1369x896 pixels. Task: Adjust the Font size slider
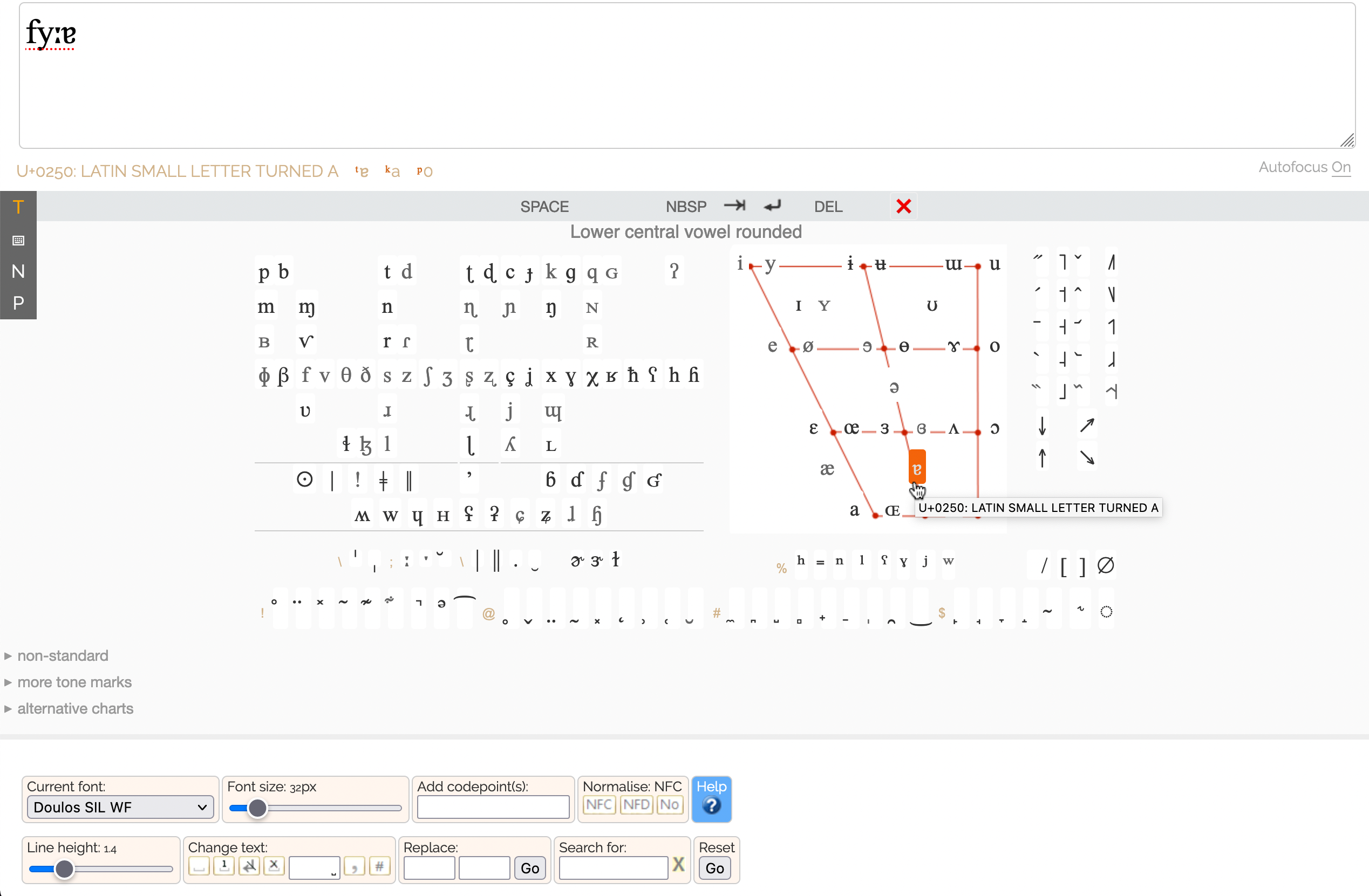315,808
